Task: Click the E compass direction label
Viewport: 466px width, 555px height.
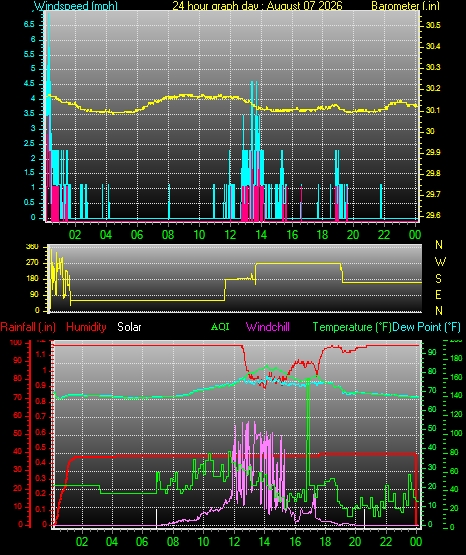Action: 438,294
